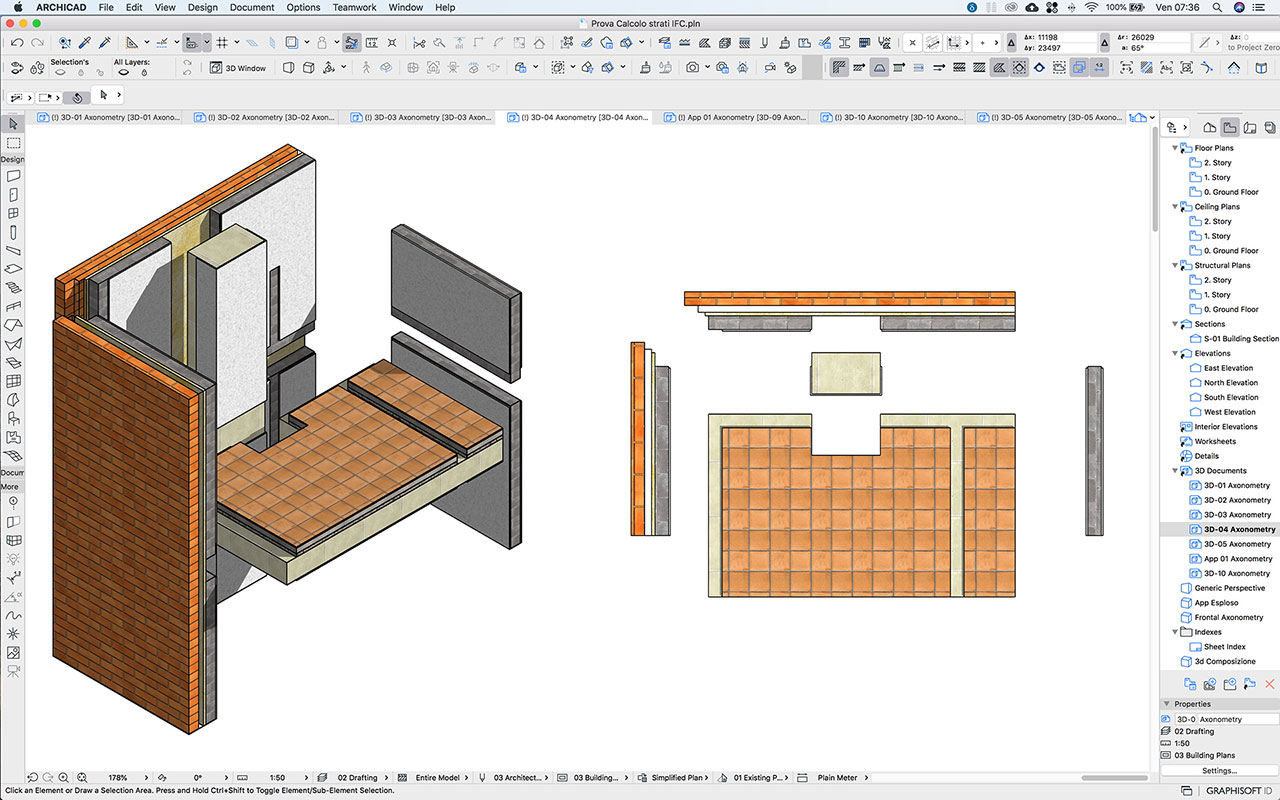Open the Document menu
The height and width of the screenshot is (800, 1280).
(251, 7)
